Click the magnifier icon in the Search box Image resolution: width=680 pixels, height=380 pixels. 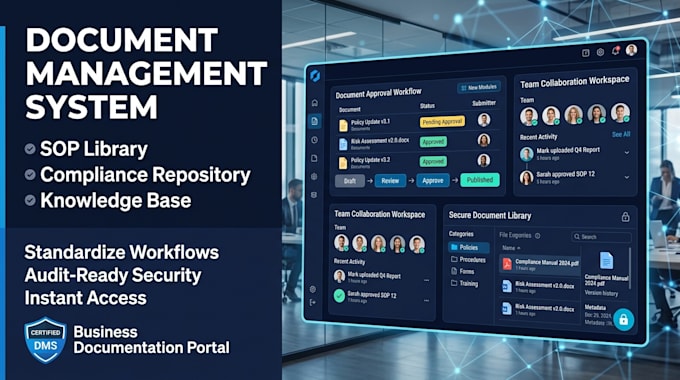577,237
